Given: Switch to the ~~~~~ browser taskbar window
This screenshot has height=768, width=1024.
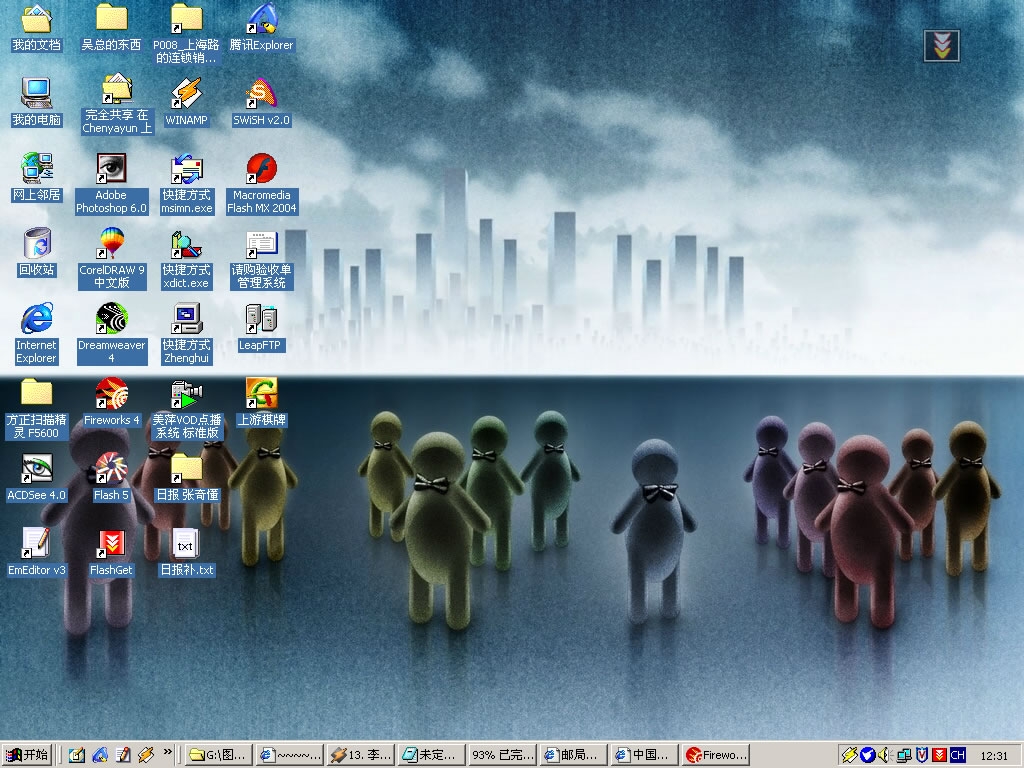Looking at the screenshot, I should tap(289, 755).
